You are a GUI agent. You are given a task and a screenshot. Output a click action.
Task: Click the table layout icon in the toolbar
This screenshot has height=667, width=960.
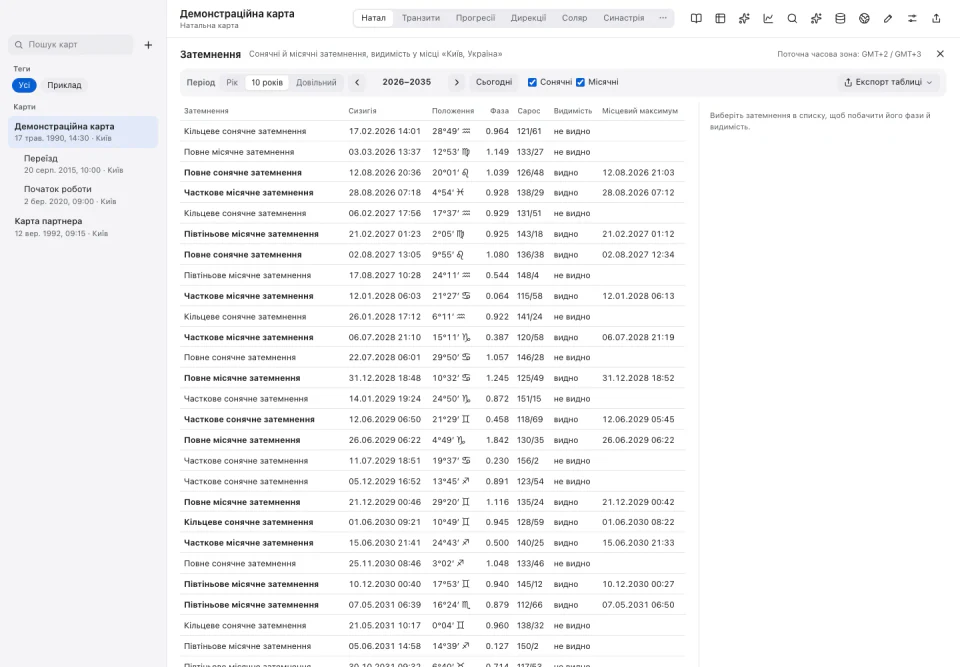(720, 18)
